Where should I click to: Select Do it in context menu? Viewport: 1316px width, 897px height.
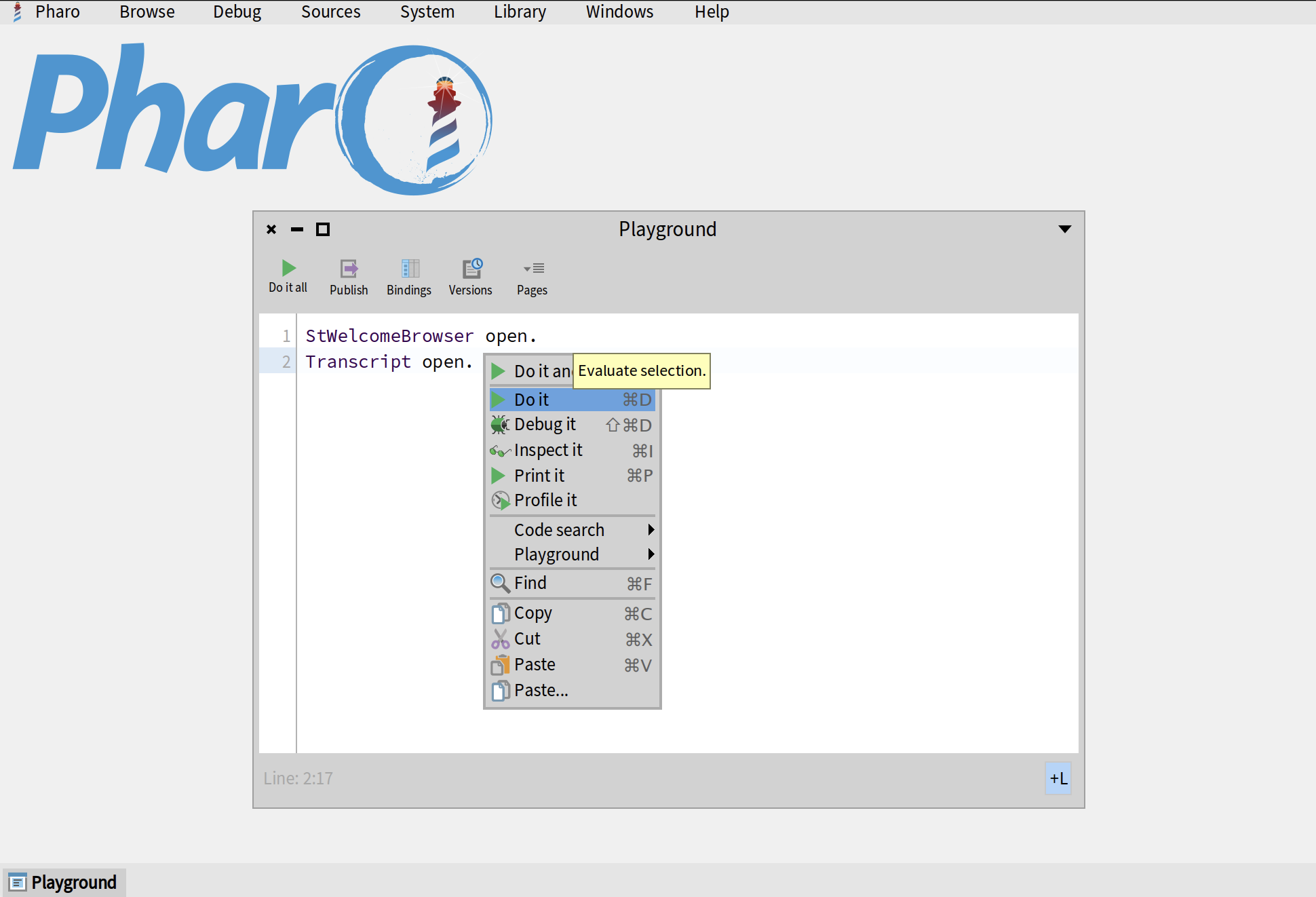click(531, 400)
